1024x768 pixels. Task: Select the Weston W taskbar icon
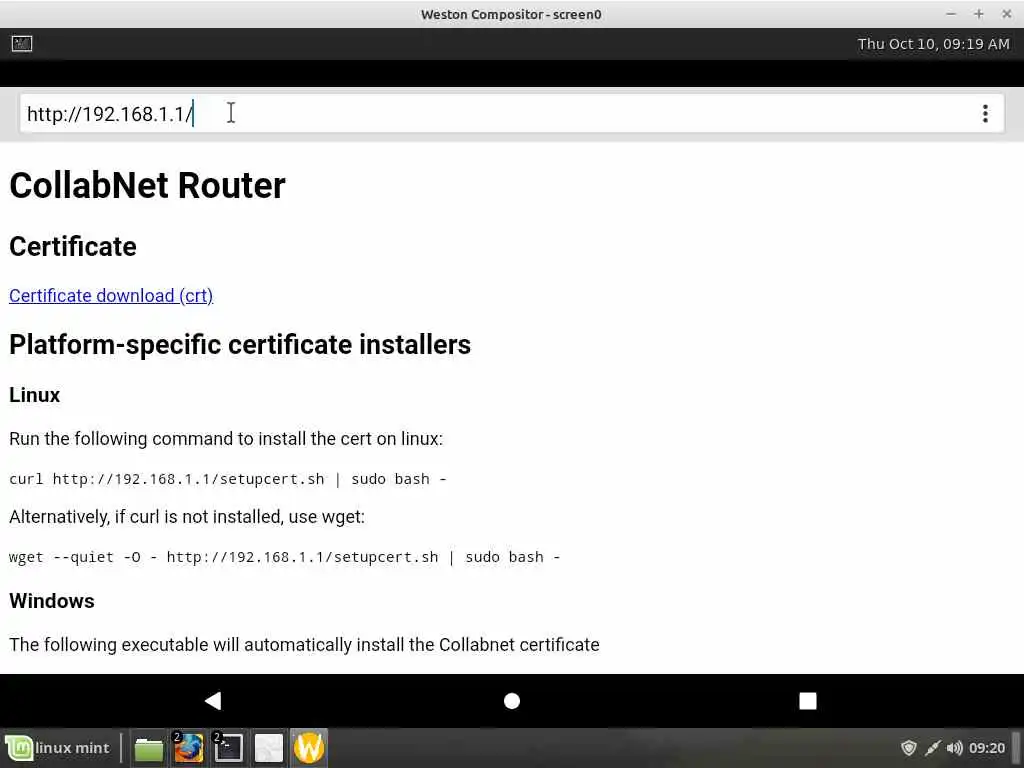309,748
